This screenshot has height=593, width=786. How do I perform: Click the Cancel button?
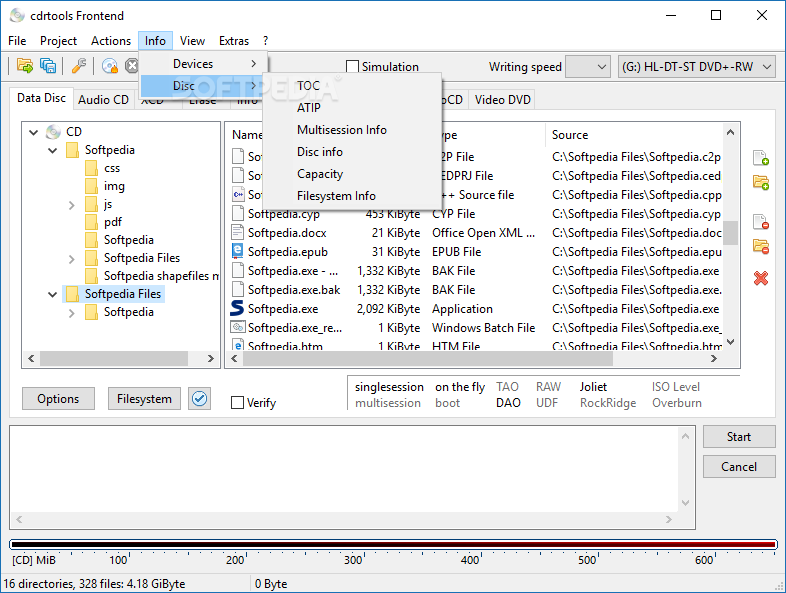pos(739,467)
